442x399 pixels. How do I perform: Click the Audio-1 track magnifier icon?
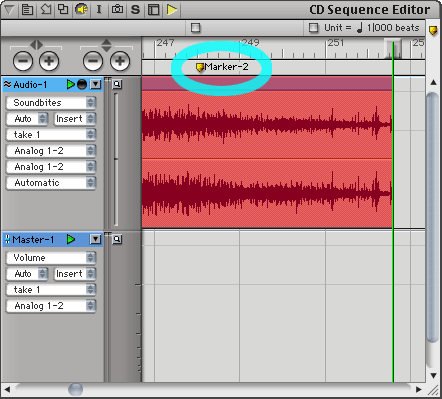pos(117,84)
